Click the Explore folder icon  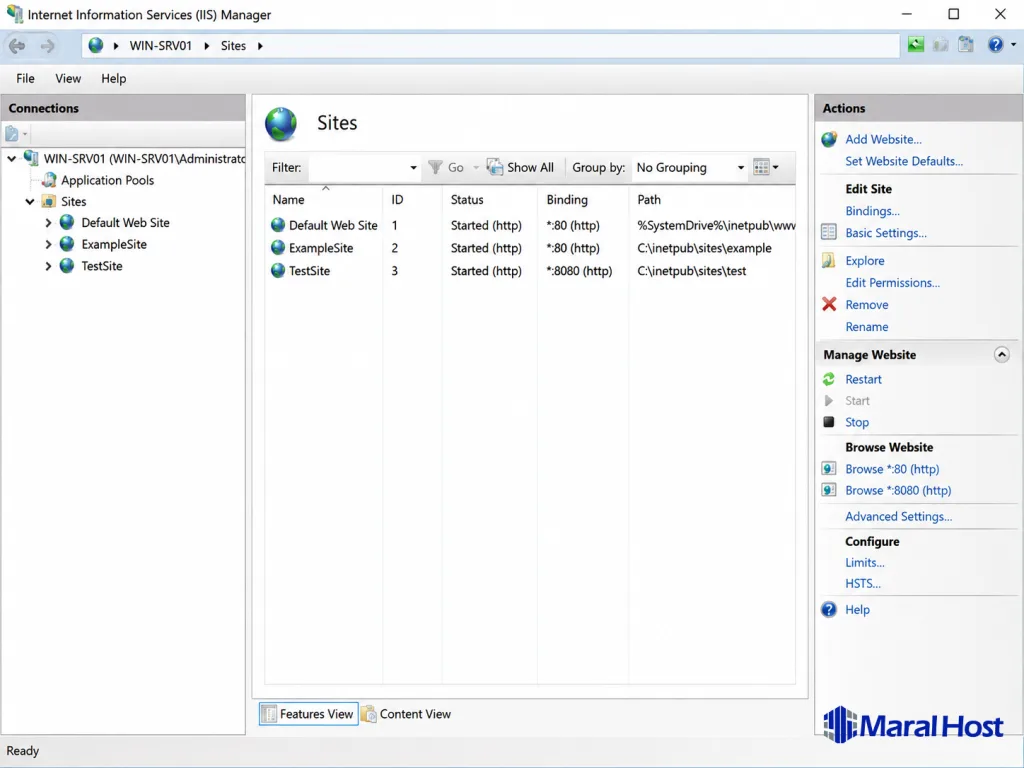pyautogui.click(x=829, y=261)
